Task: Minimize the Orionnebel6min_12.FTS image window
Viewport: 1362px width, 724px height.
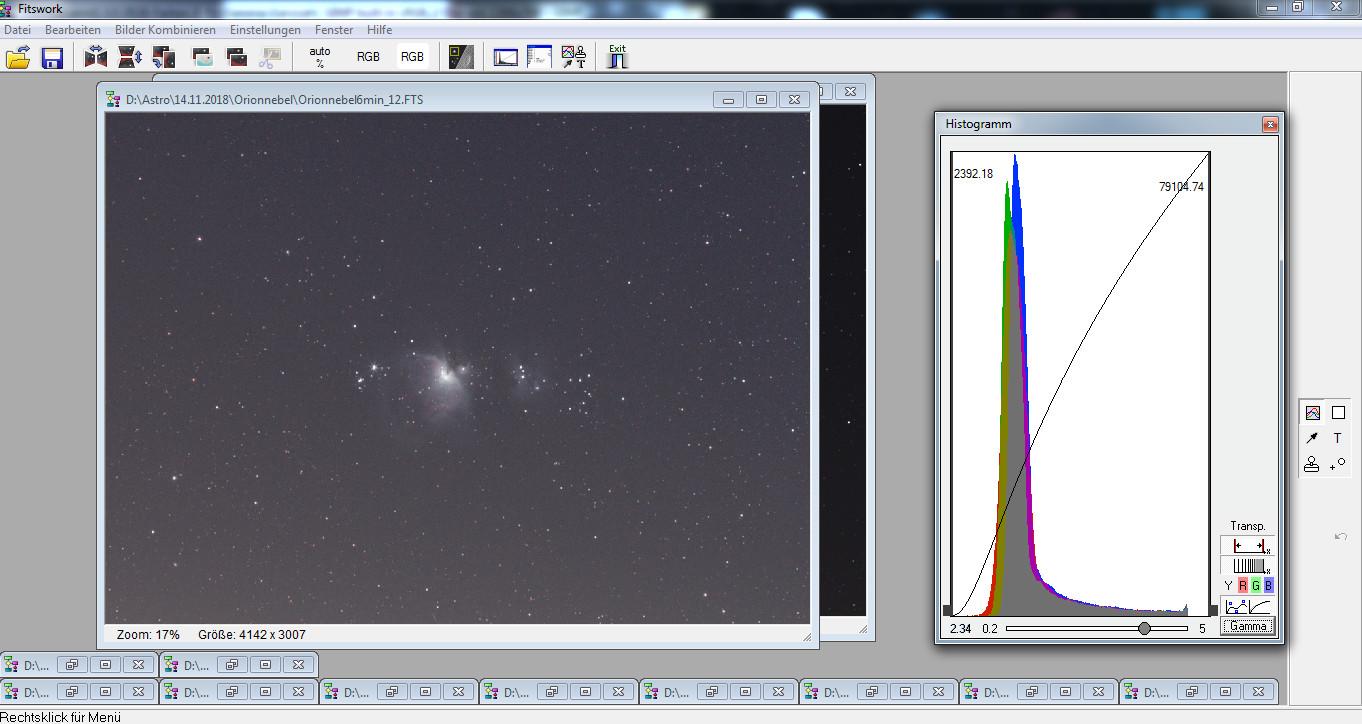Action: coord(728,99)
